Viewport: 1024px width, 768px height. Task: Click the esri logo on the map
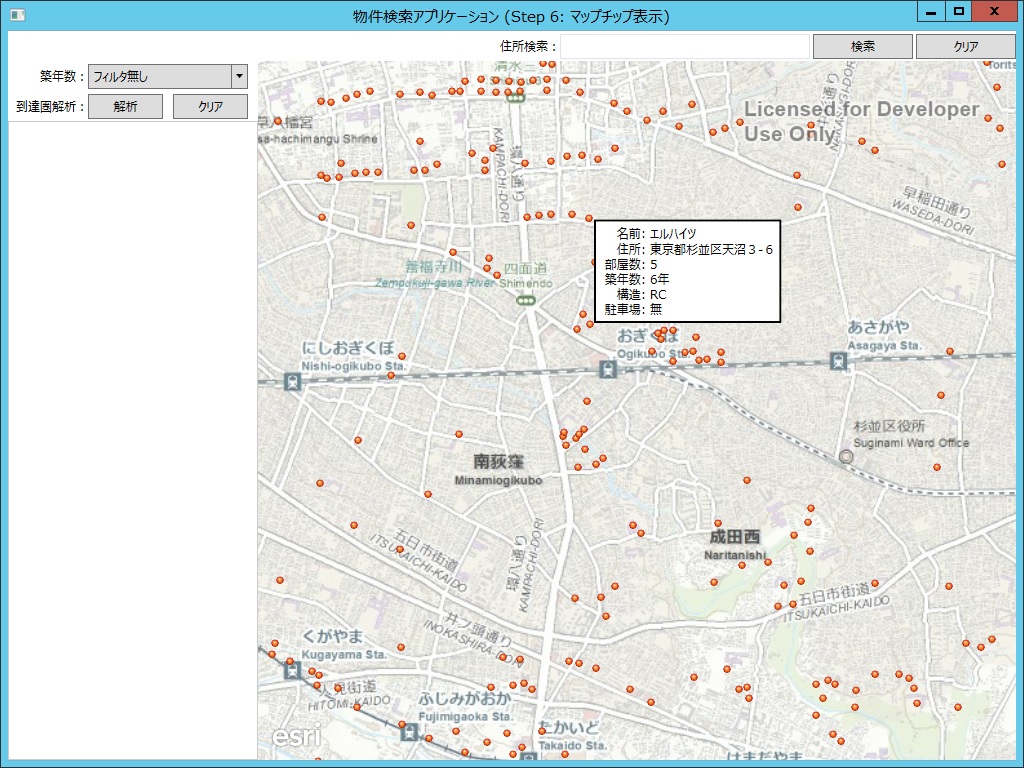click(296, 736)
